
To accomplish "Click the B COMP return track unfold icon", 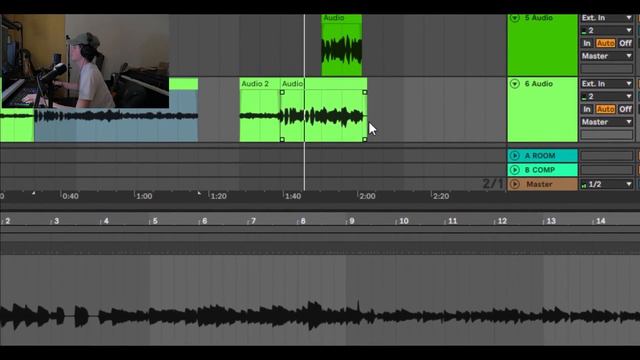I will tap(515, 170).
